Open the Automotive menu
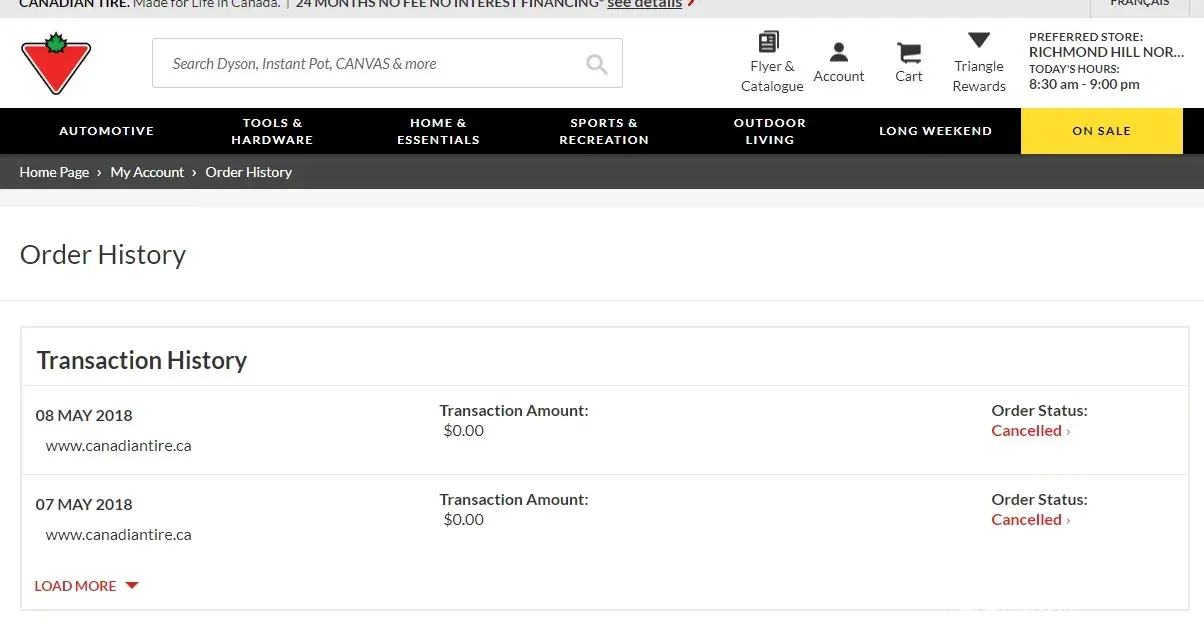 click(x=106, y=131)
